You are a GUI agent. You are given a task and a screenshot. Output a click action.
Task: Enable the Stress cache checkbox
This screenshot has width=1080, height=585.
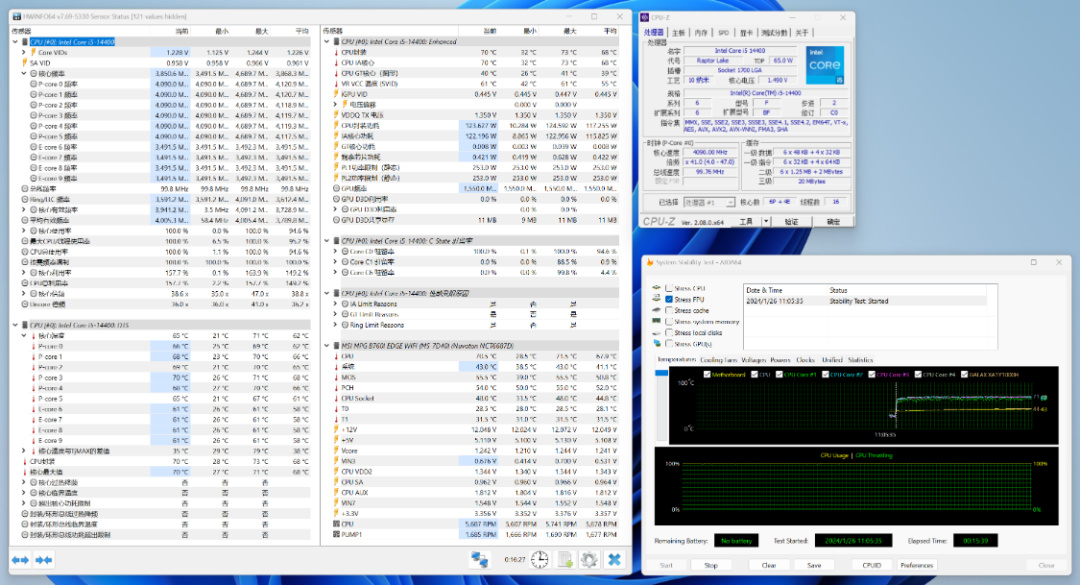point(669,310)
